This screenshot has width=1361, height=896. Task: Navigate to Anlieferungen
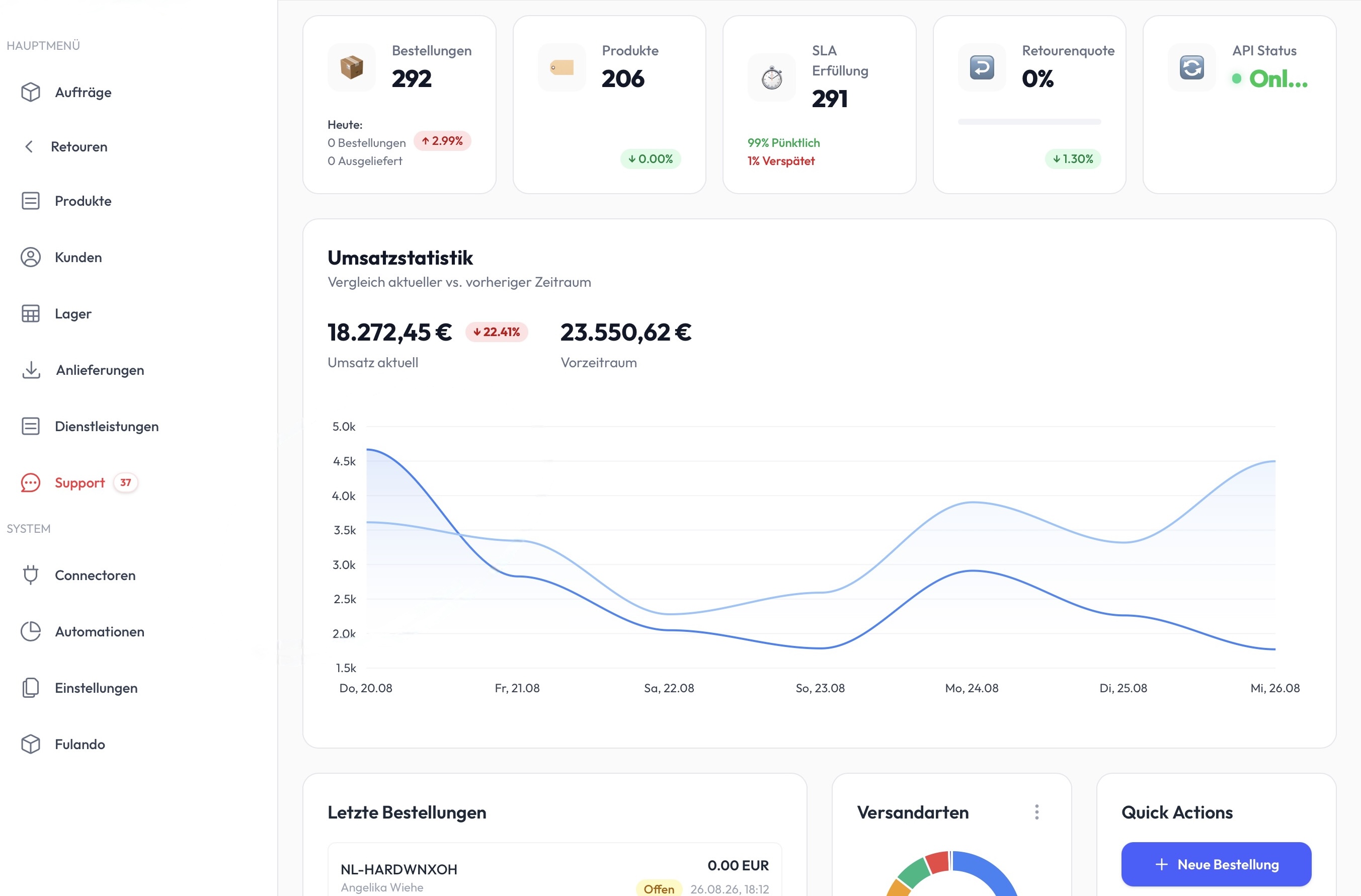point(100,370)
